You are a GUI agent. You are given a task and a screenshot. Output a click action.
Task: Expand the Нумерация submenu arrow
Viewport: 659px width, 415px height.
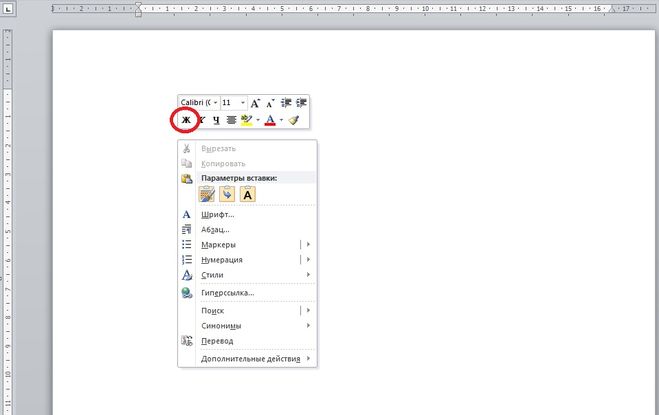click(308, 259)
